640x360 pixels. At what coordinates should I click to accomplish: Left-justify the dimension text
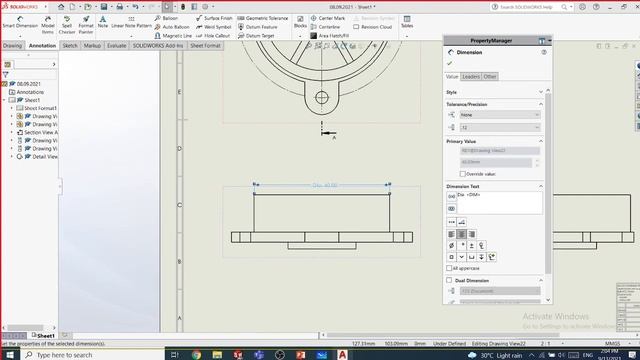click(x=451, y=234)
